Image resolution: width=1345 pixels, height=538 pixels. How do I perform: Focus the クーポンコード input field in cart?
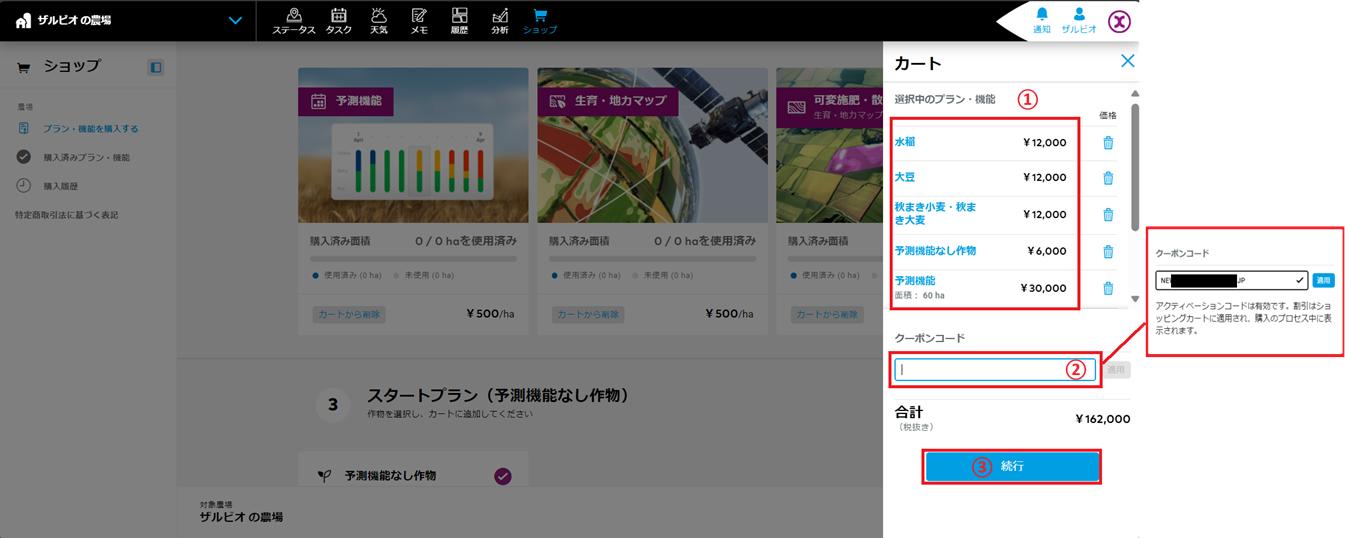[995, 369]
